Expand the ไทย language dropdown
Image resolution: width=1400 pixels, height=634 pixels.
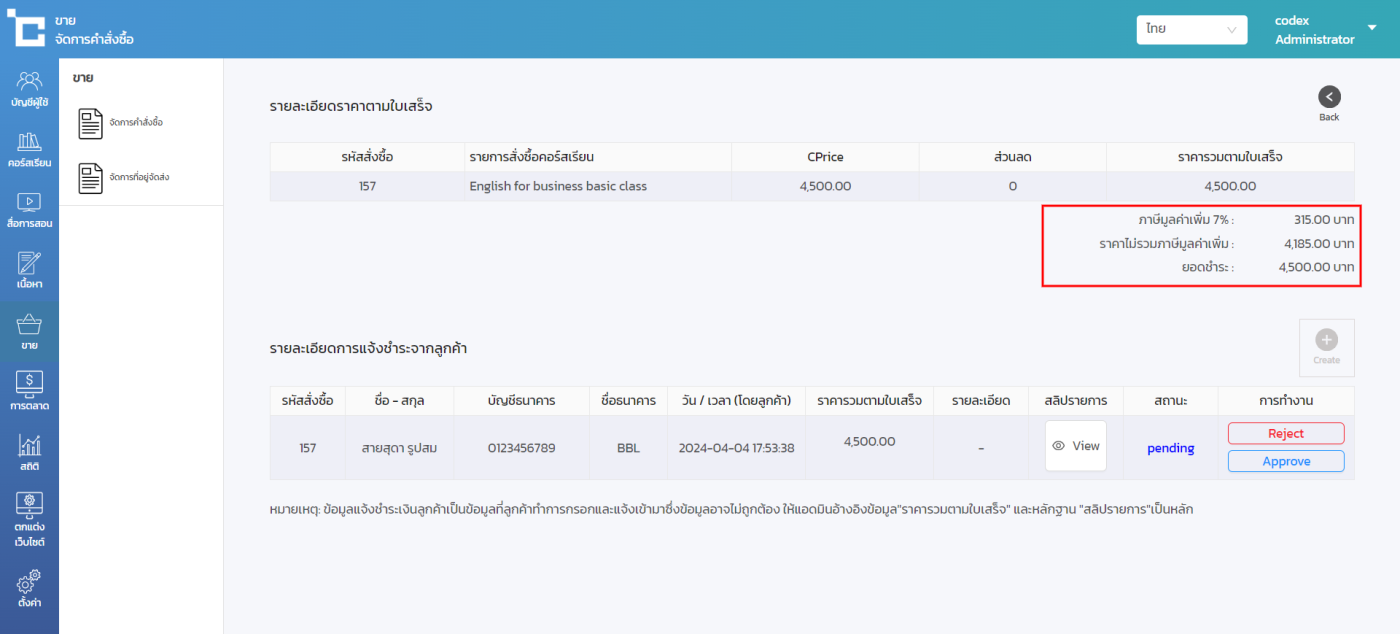[1191, 30]
